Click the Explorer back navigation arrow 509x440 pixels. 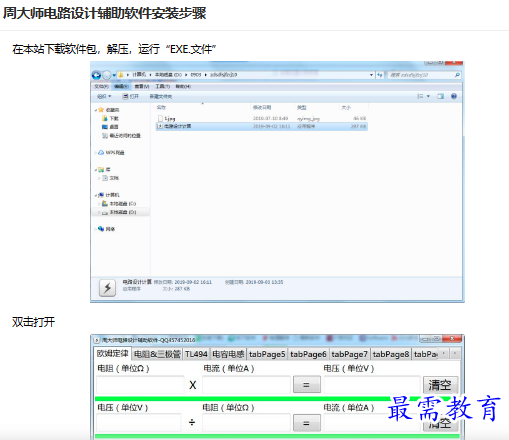[x=97, y=75]
